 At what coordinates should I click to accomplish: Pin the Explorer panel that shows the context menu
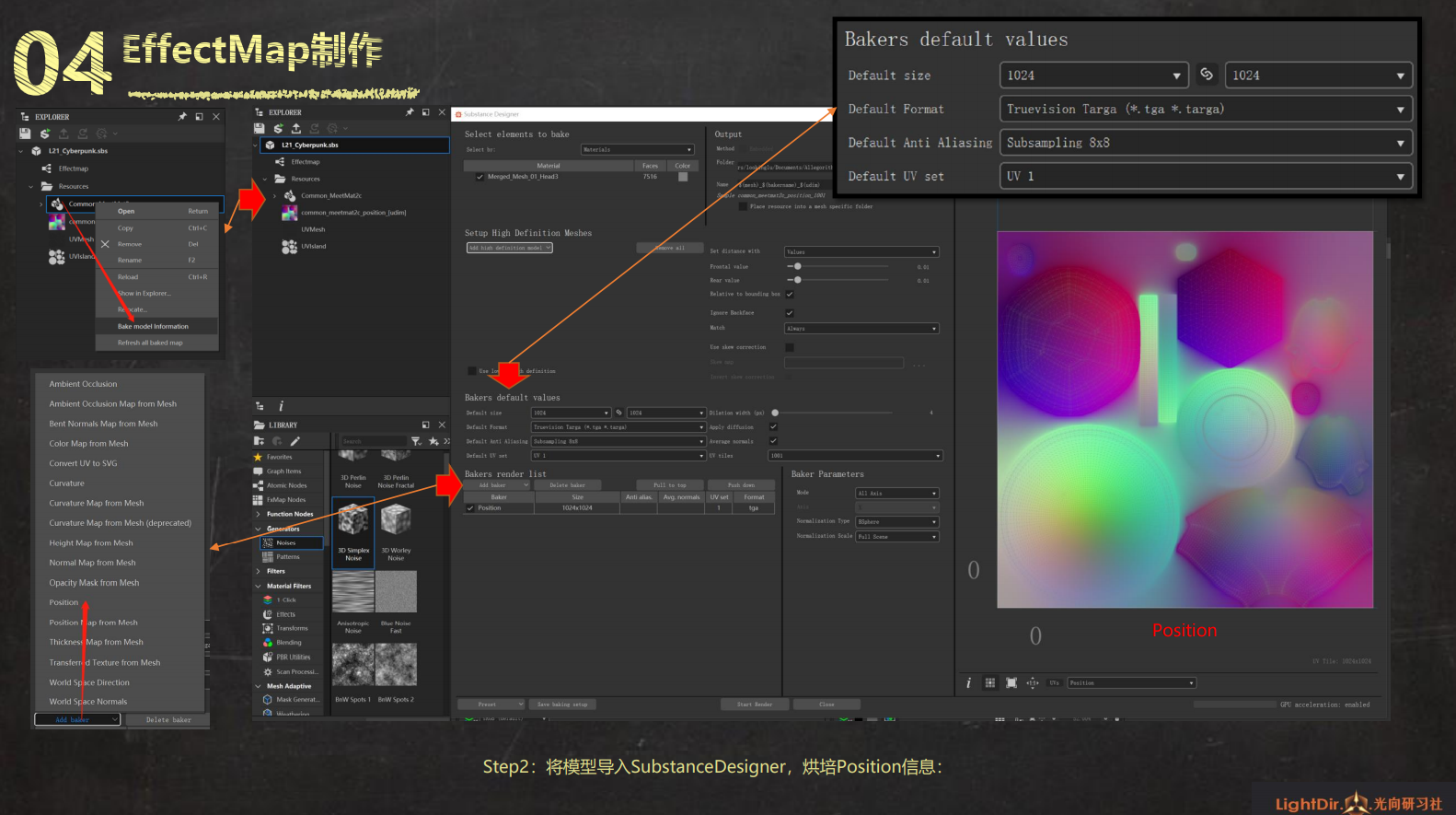point(182,117)
